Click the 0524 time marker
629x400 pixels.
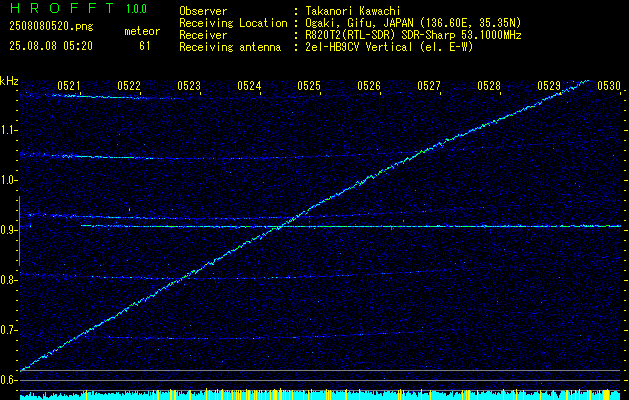coord(249,85)
